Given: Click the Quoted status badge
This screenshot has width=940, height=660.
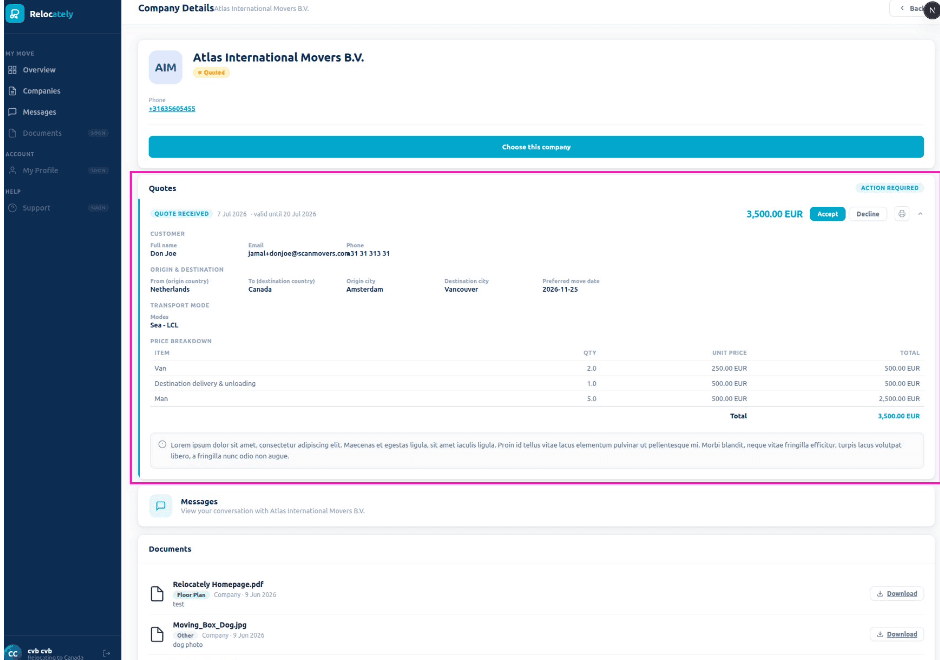Looking at the screenshot, I should pos(211,73).
